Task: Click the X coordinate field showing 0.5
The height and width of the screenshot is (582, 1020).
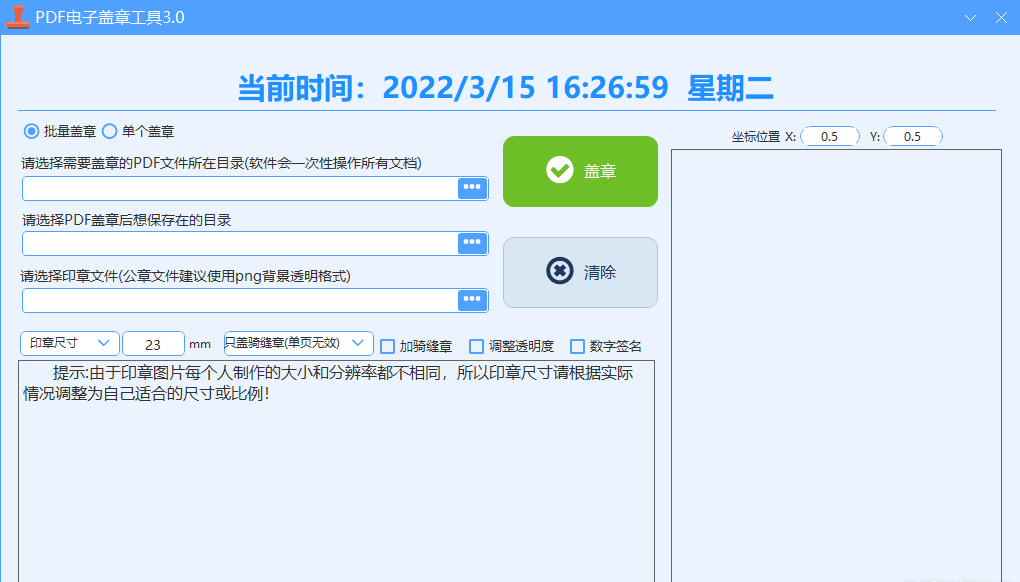Action: [x=829, y=137]
